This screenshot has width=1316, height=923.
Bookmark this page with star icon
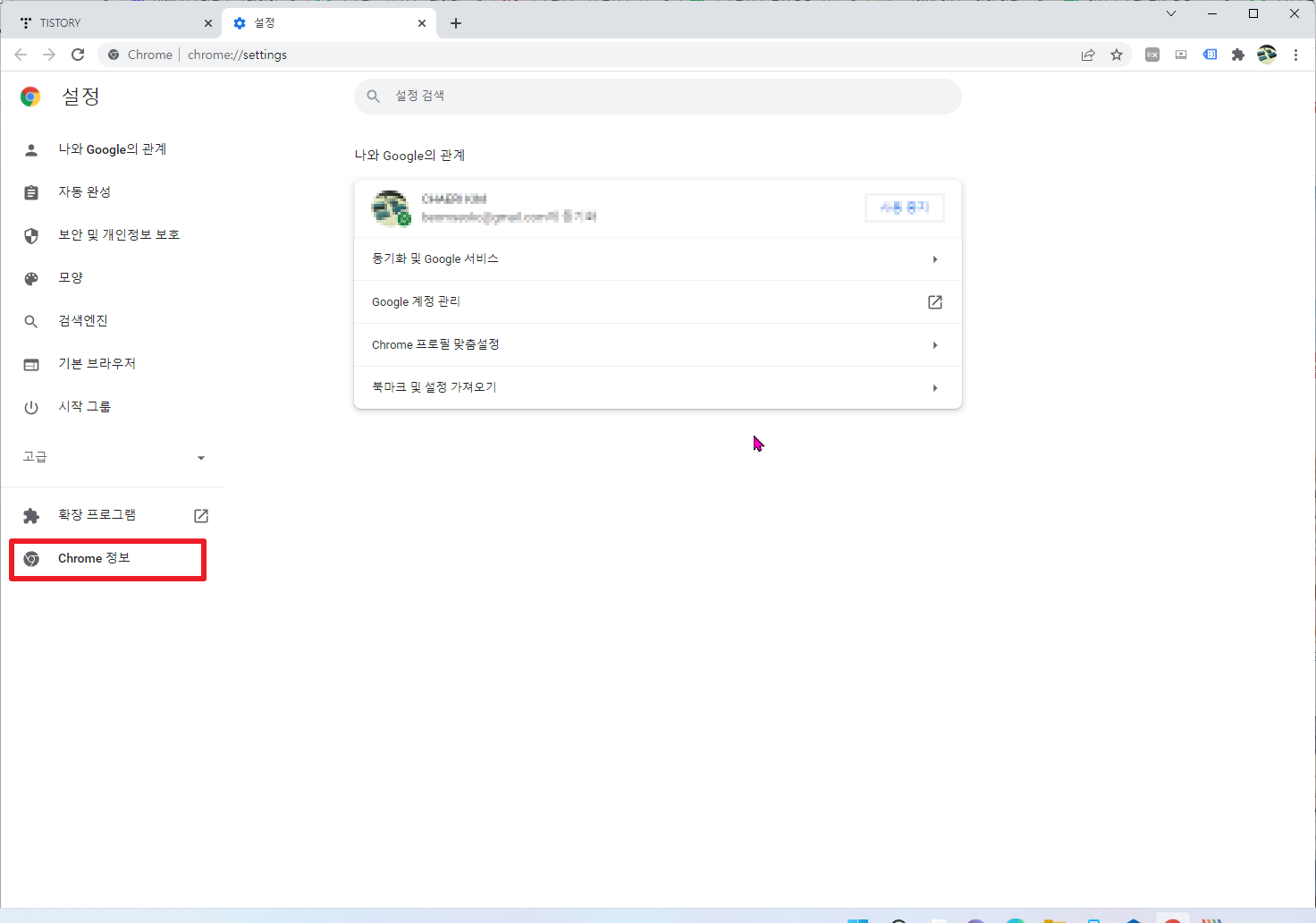(x=1117, y=55)
